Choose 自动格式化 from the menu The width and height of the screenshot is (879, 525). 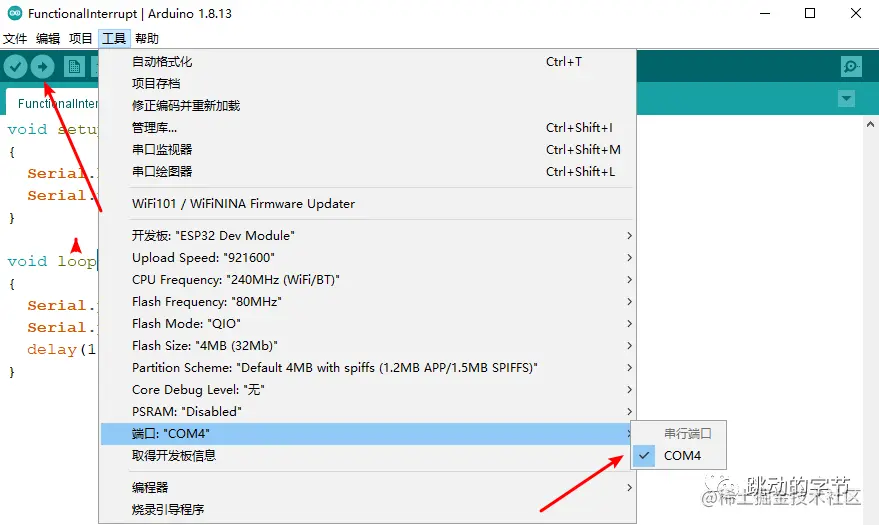pyautogui.click(x=368, y=62)
